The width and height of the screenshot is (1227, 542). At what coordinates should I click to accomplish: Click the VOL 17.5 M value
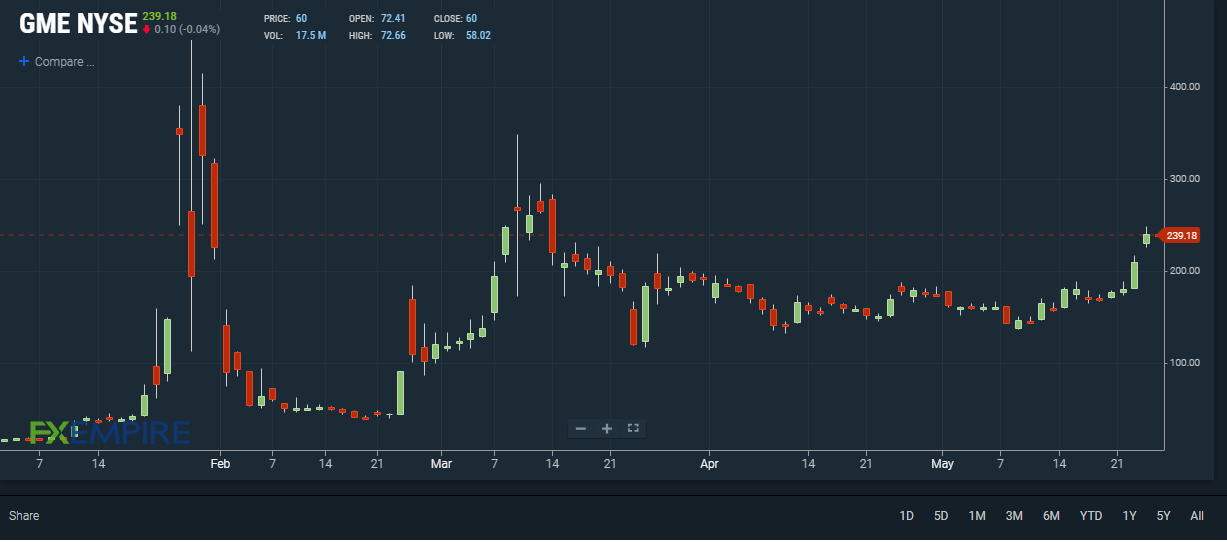coord(311,36)
